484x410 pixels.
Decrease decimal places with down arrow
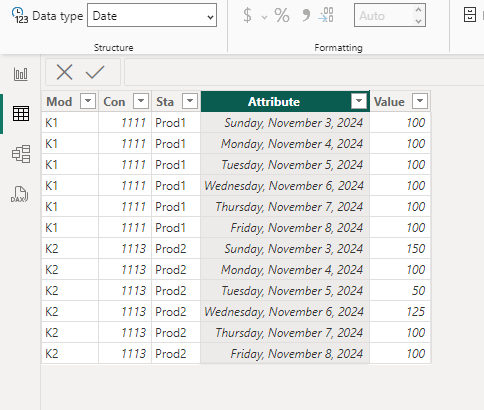point(418,21)
